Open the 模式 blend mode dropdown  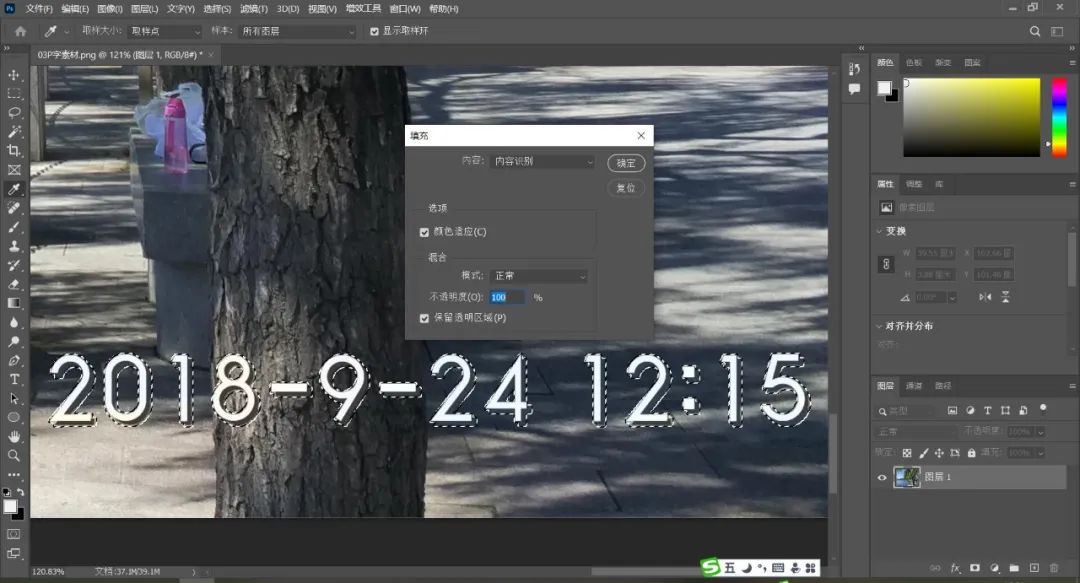(x=539, y=276)
